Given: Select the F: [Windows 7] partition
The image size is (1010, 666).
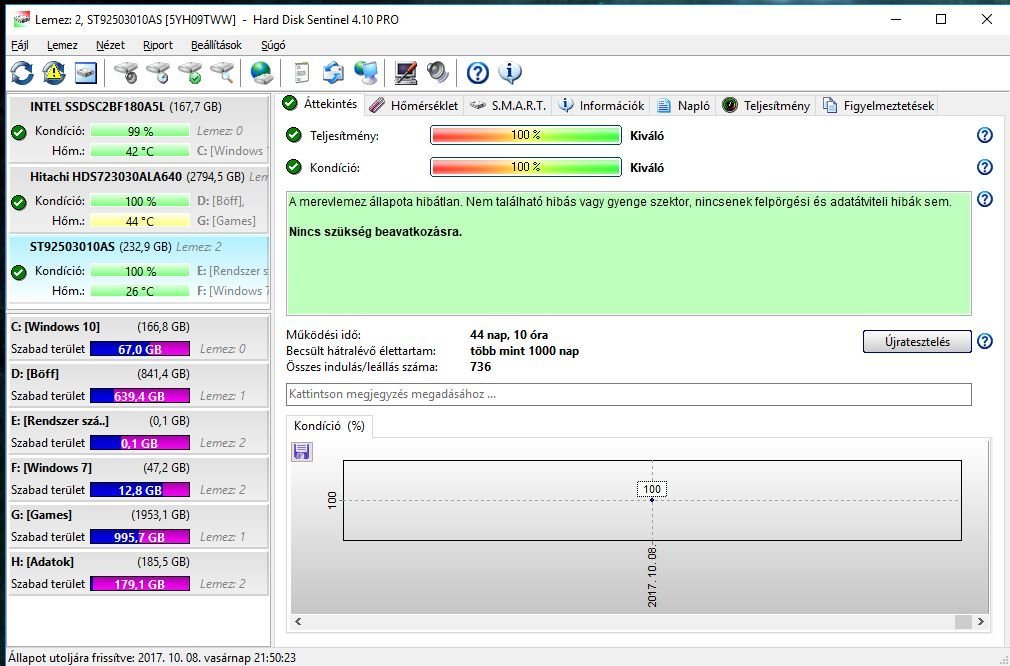Looking at the screenshot, I should click(x=138, y=479).
